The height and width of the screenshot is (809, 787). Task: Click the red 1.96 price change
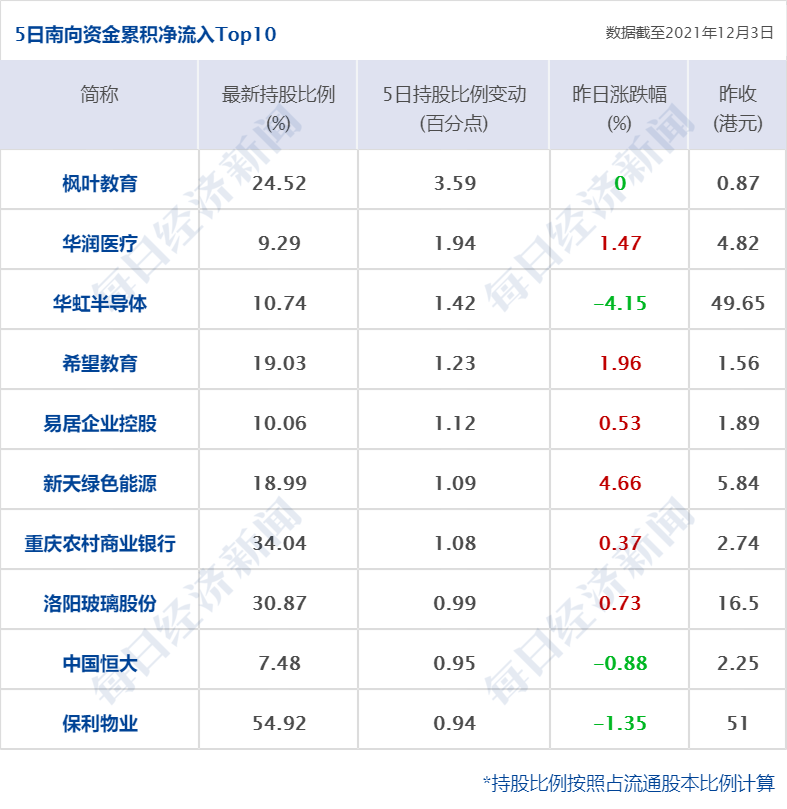click(x=620, y=363)
